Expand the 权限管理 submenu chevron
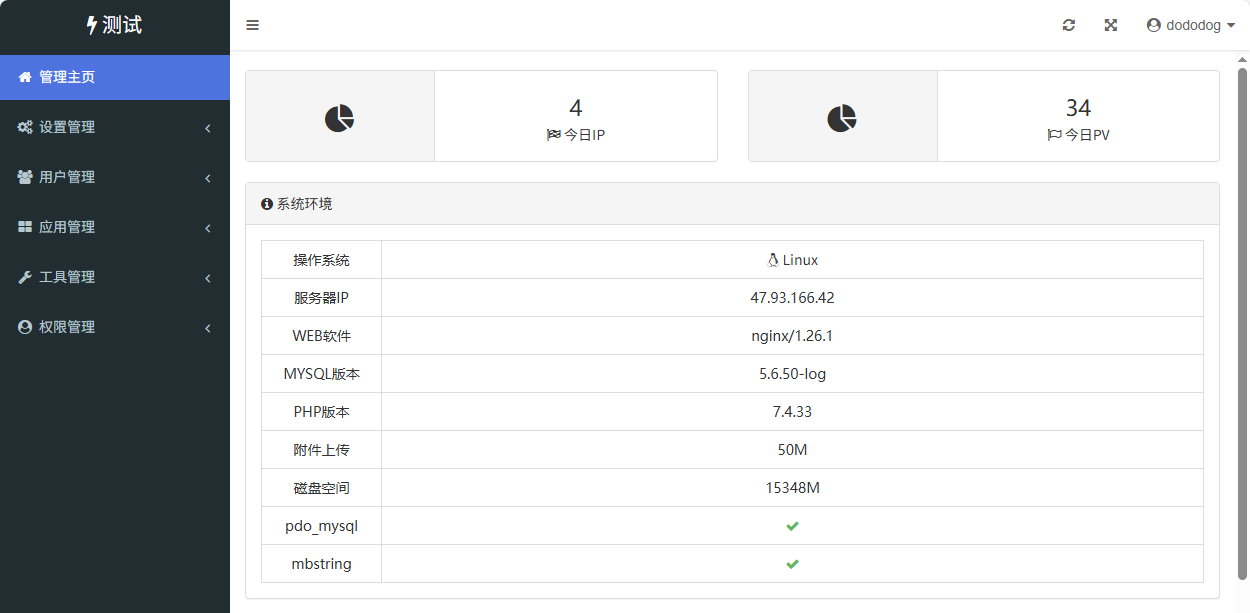Screen dimensions: 1250x613 [x=208, y=328]
